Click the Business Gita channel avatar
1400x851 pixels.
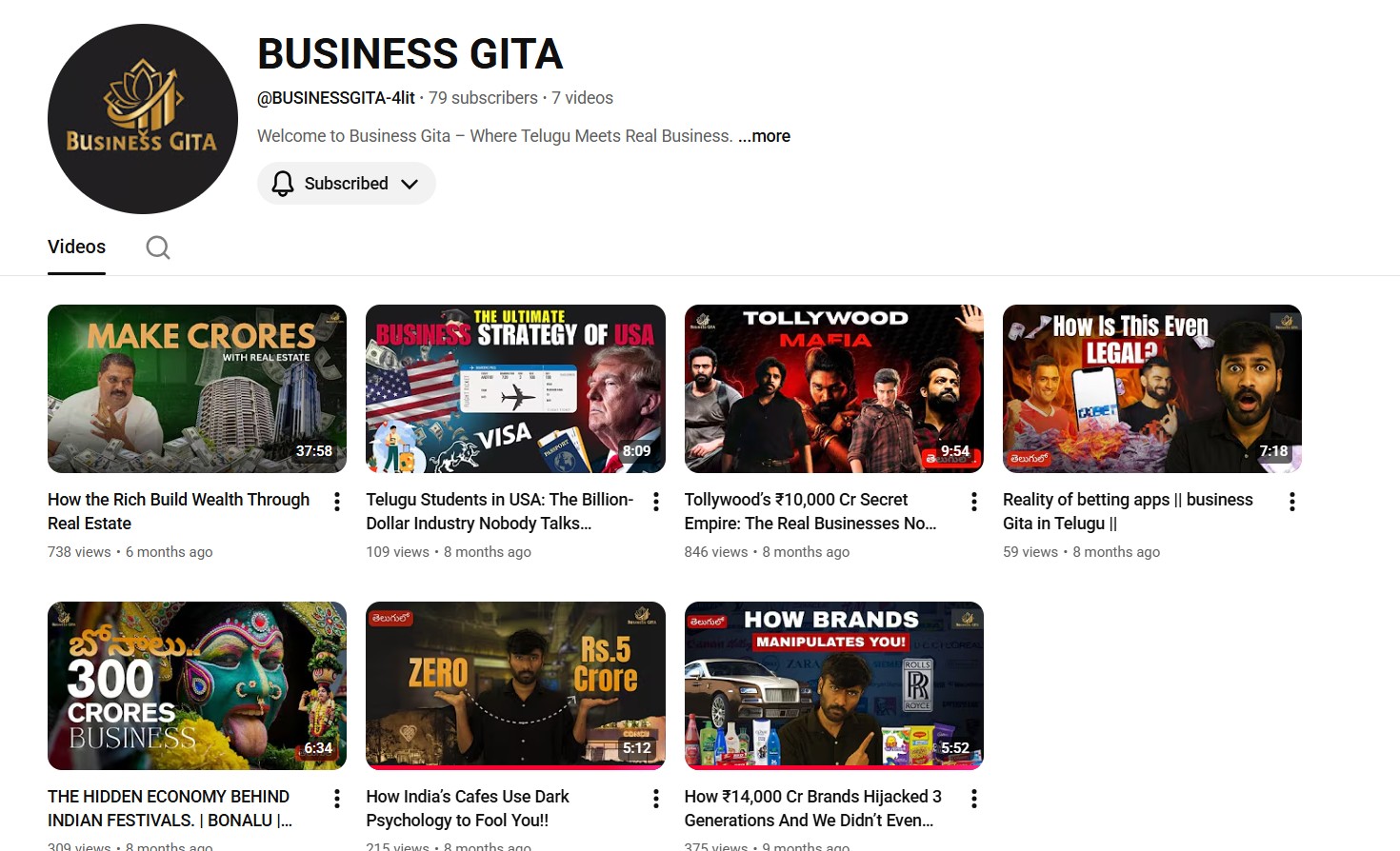pos(143,118)
